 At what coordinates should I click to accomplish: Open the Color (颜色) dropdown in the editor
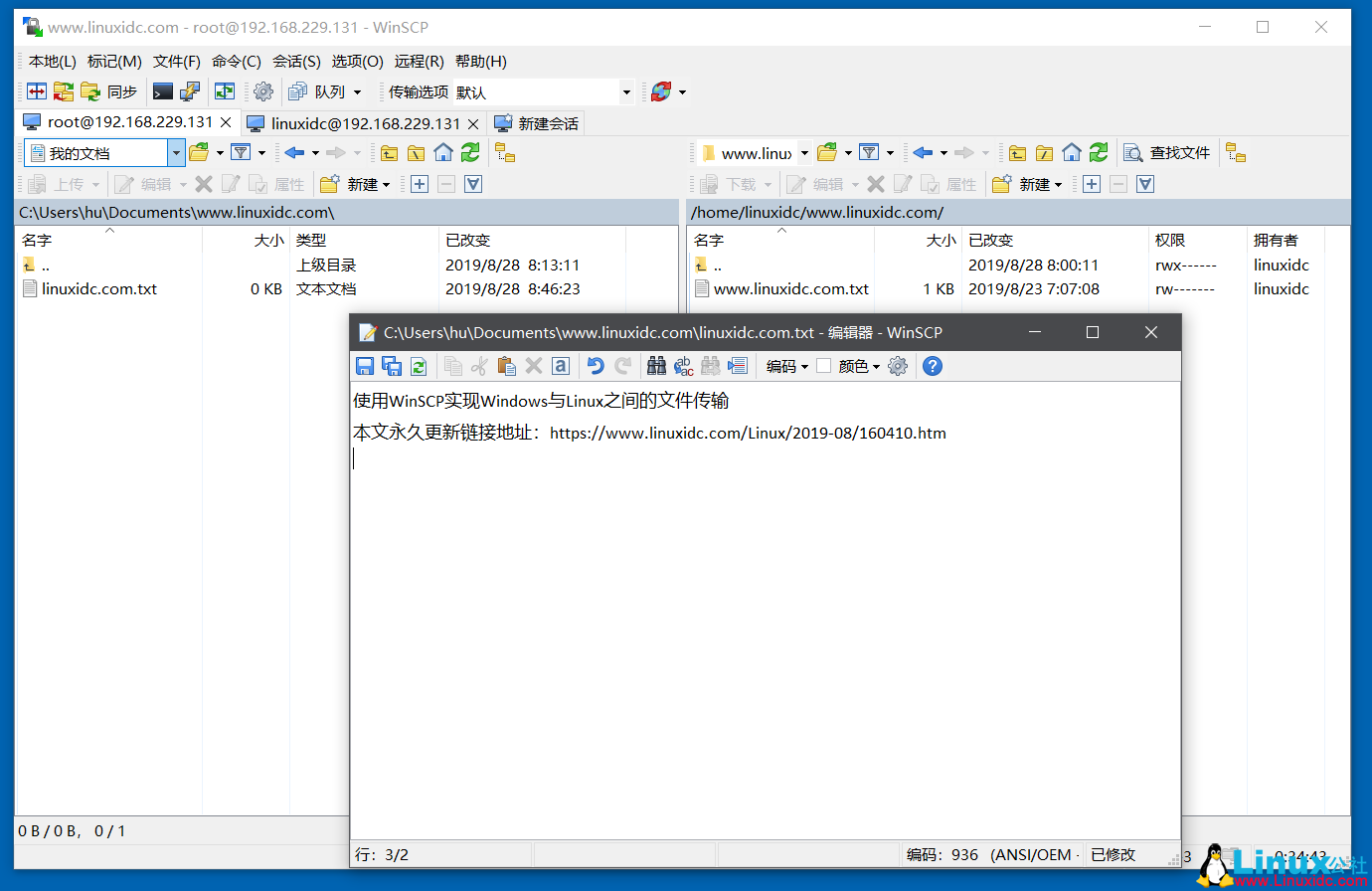tap(859, 366)
